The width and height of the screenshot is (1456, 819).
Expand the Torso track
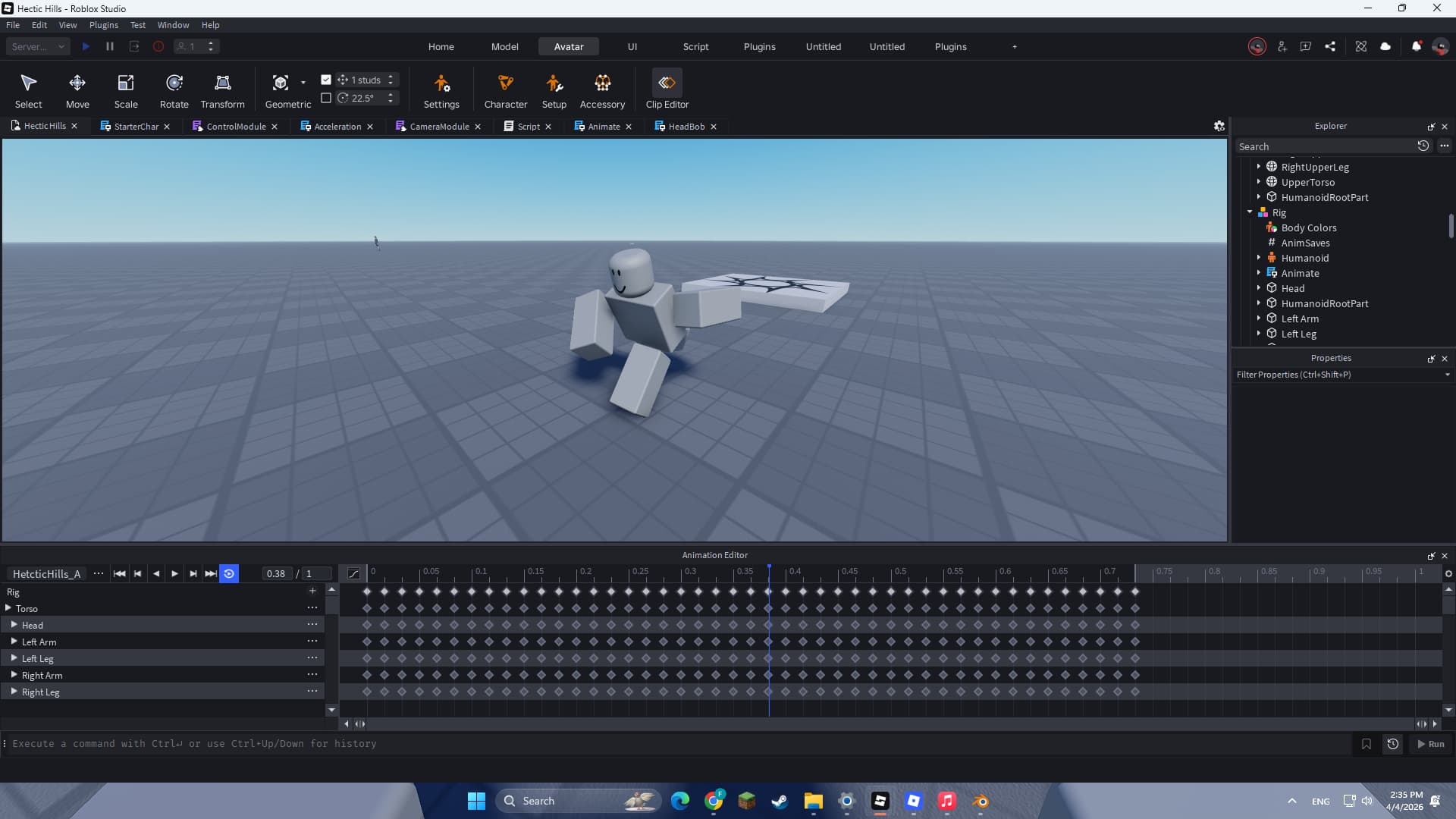pos(8,608)
